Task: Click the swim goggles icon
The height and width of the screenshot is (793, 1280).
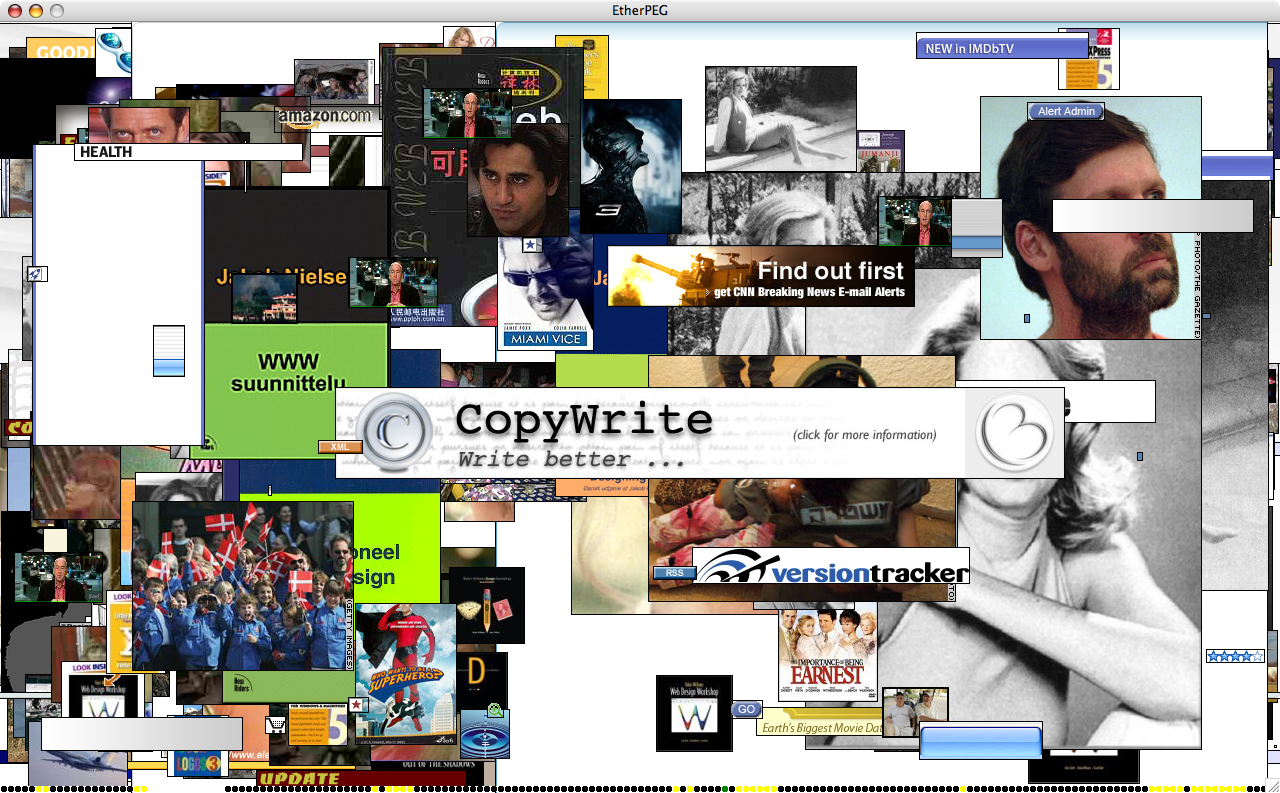Action: pos(113,53)
